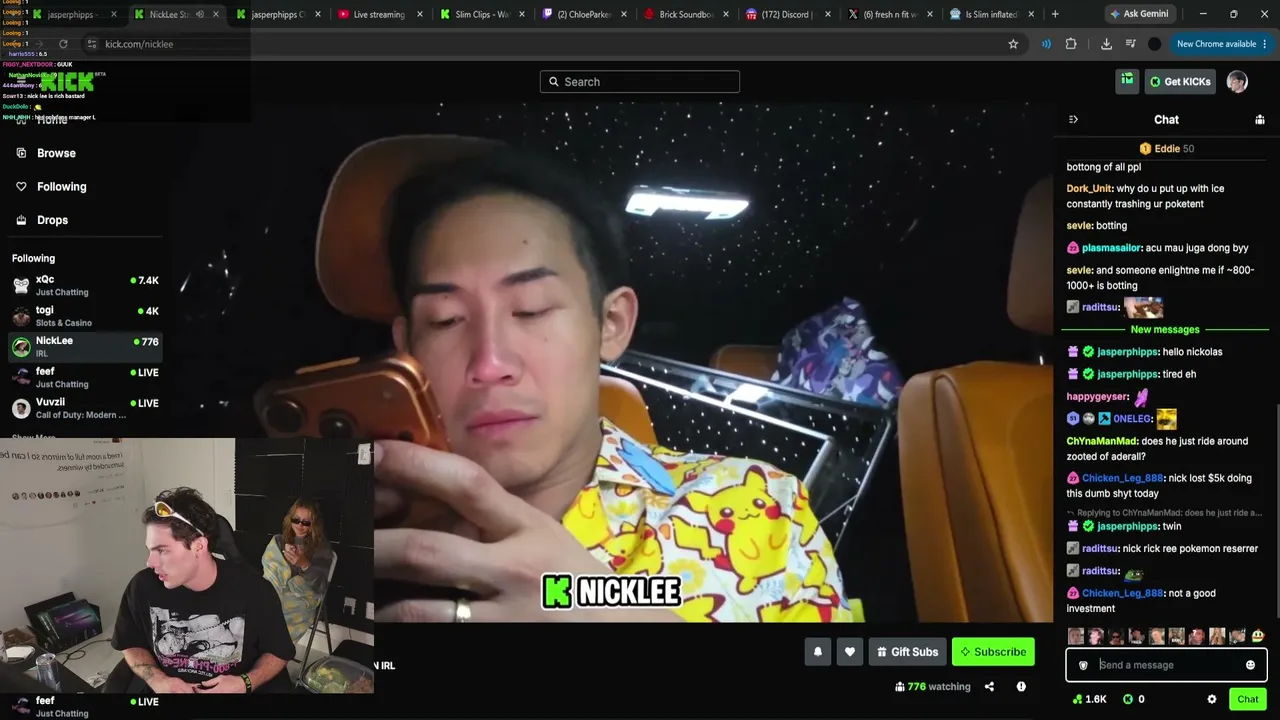Click the Get KICKs button
Screen dimensions: 1280x720
tap(1180, 82)
